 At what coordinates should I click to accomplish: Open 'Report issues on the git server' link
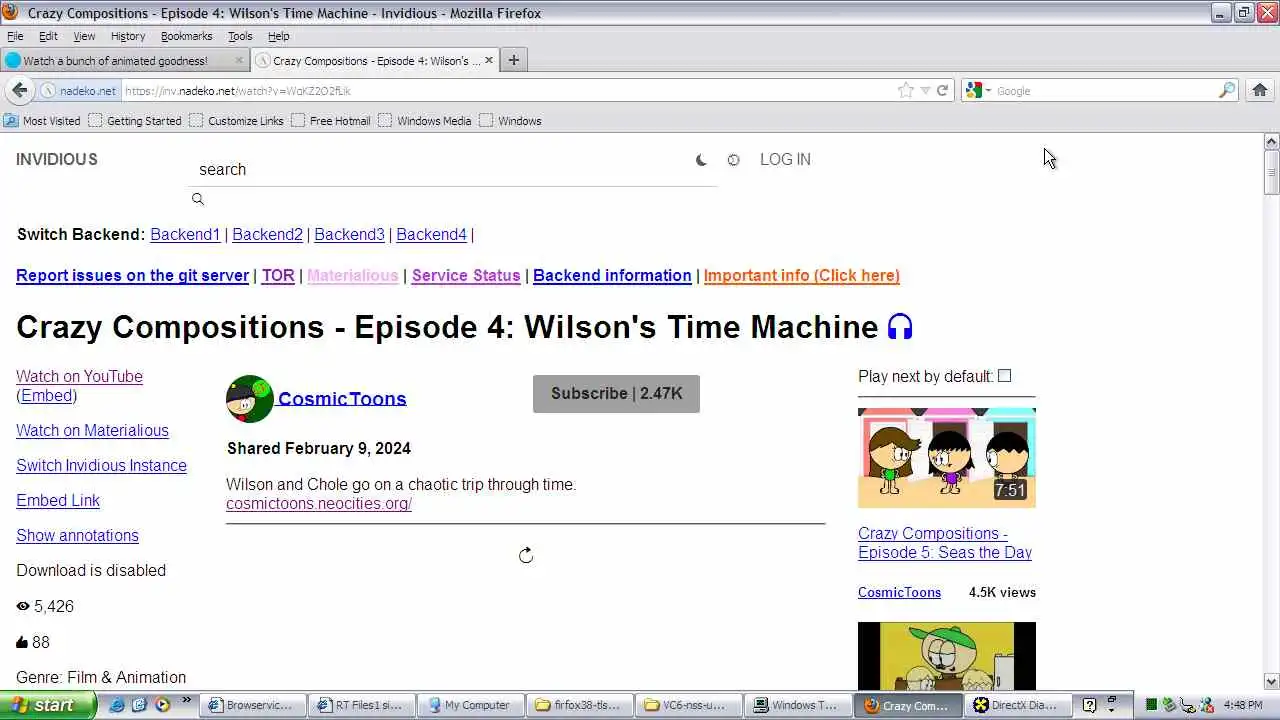[132, 275]
